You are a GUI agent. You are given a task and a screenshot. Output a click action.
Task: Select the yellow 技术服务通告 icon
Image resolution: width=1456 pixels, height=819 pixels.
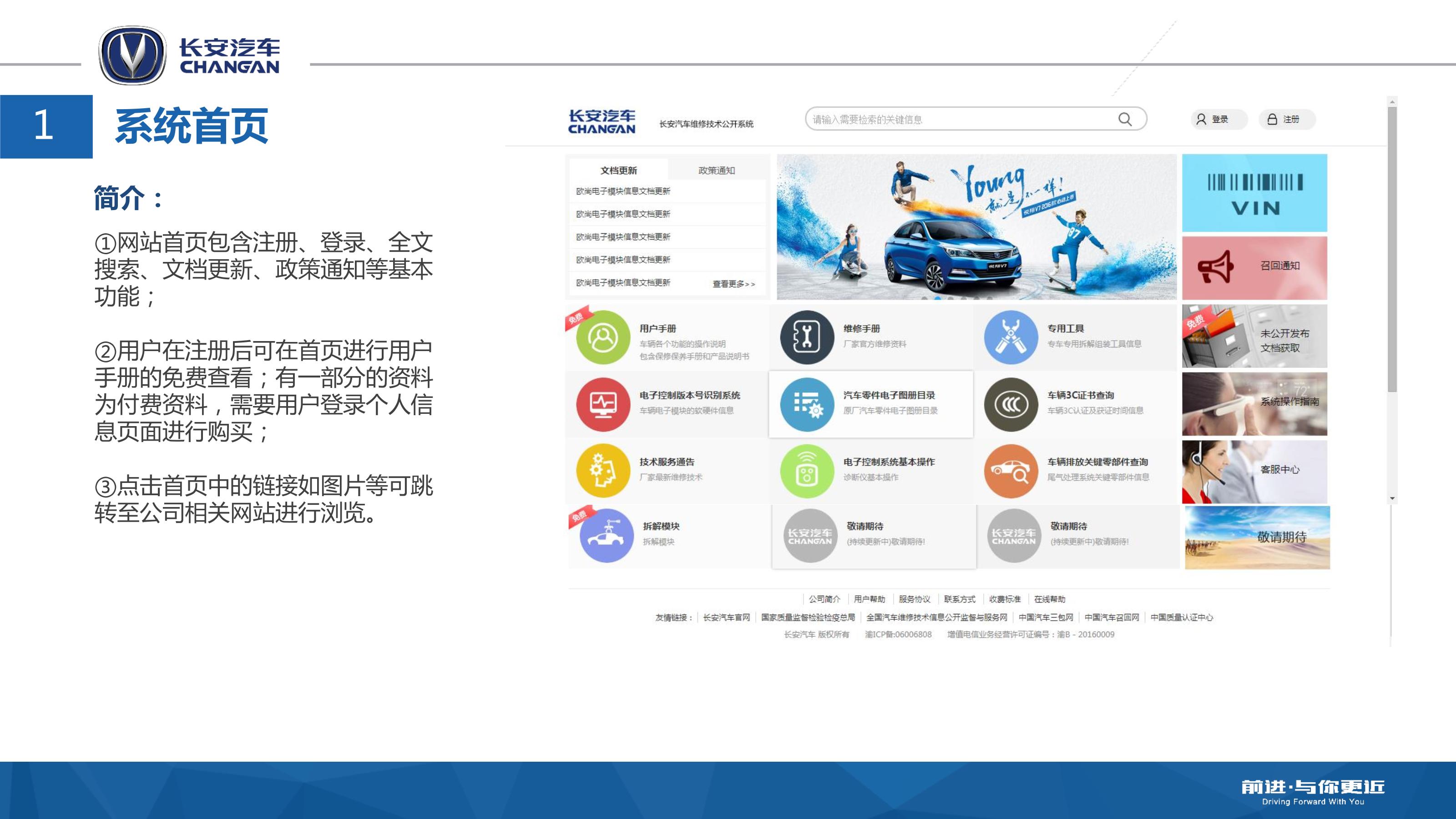point(603,471)
